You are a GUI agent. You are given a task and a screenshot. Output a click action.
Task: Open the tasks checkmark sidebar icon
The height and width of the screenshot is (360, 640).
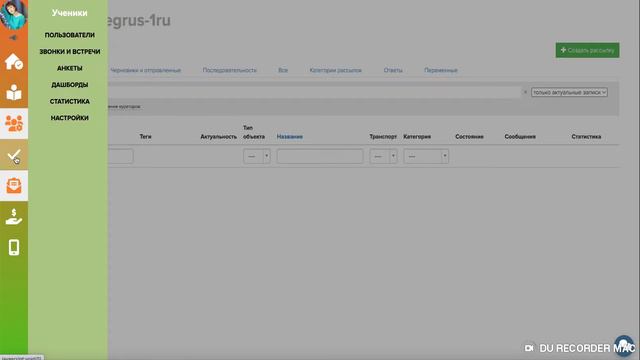pyautogui.click(x=14, y=155)
